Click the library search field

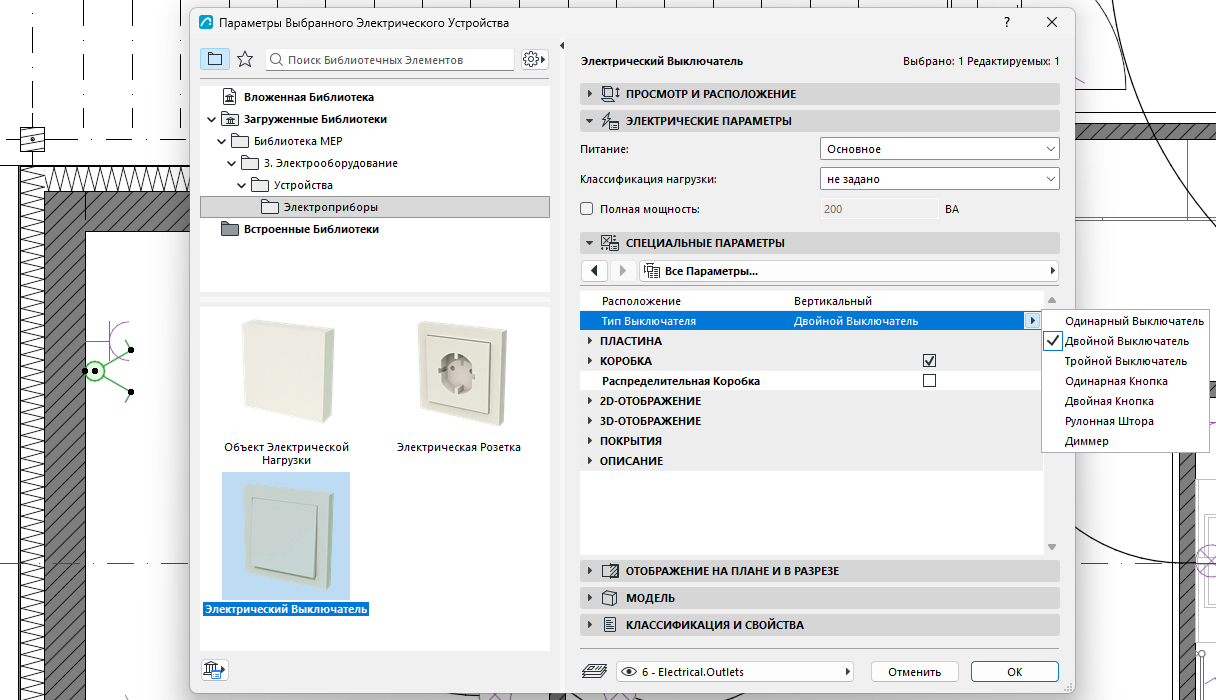coord(391,60)
